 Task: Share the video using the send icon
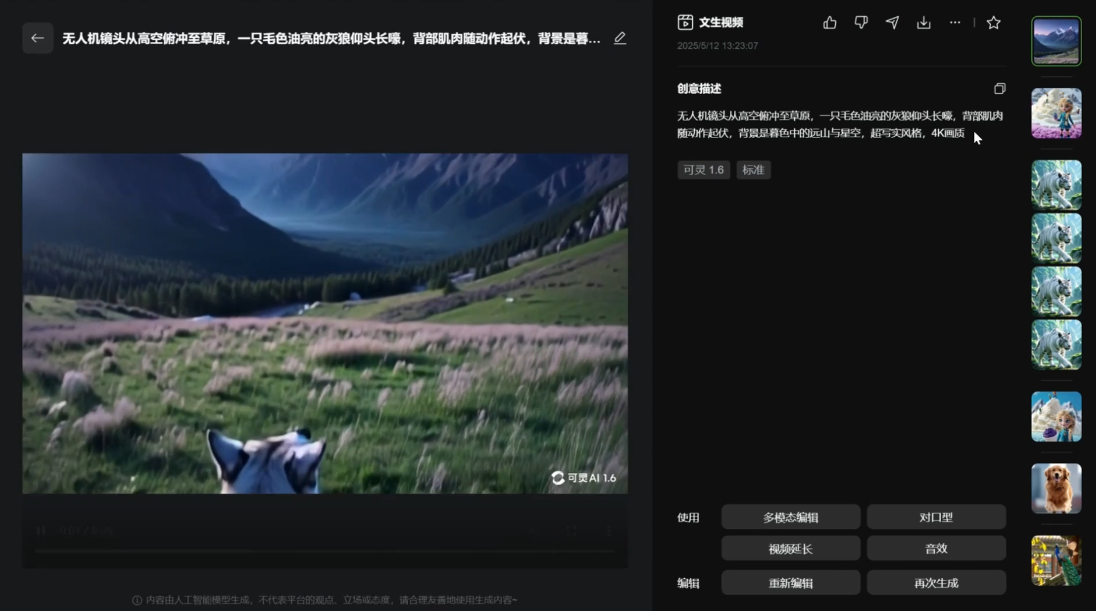(892, 22)
